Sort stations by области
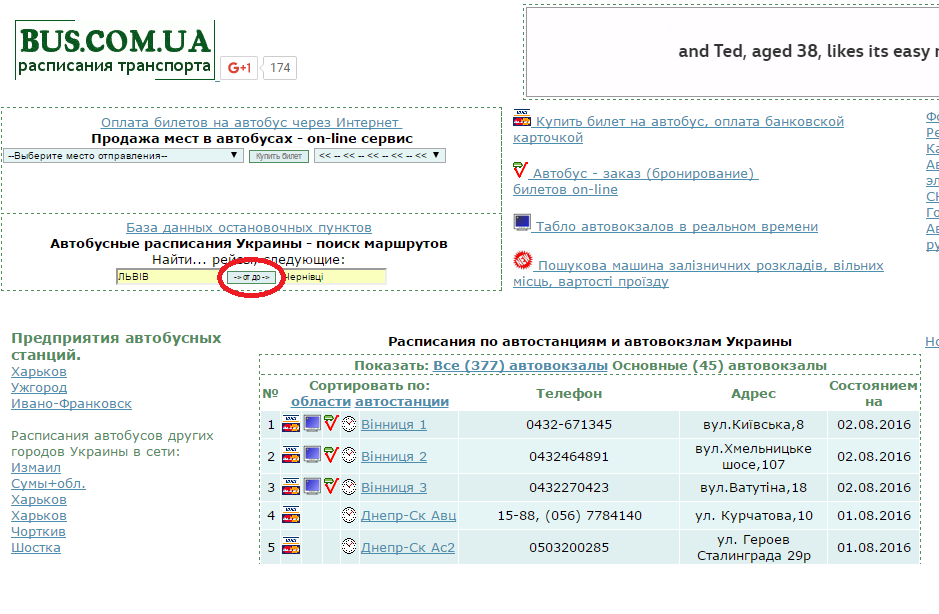 point(321,401)
